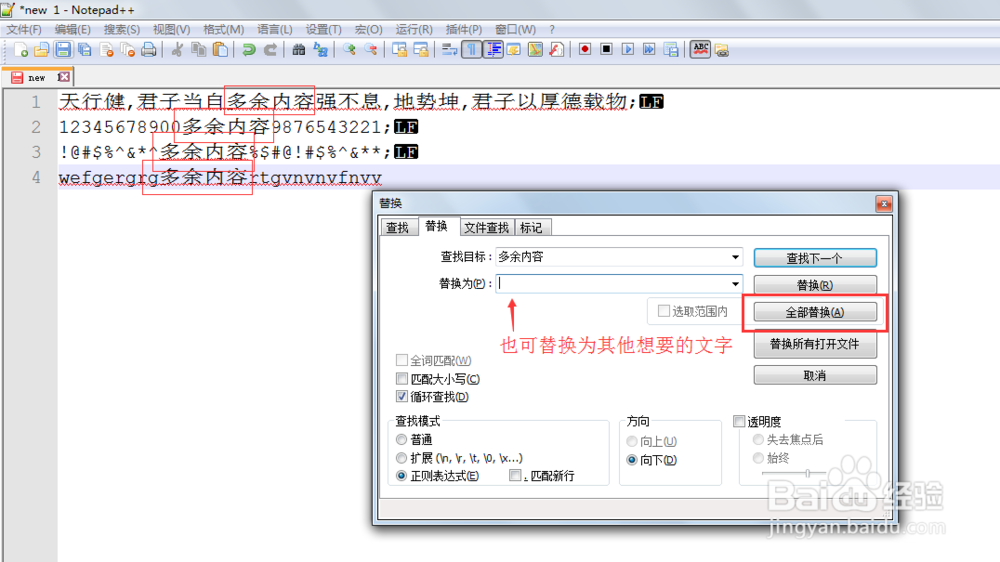Select the 向下 direction radio
Viewport: 1000px width, 562px height.
[631, 460]
